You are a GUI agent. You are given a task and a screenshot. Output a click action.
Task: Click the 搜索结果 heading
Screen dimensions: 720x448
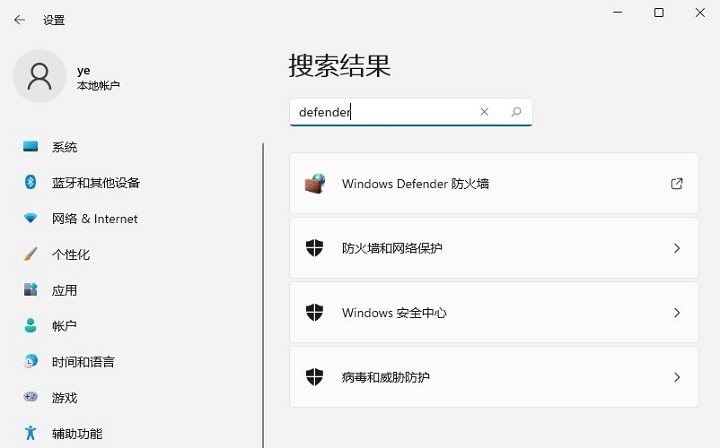(340, 65)
